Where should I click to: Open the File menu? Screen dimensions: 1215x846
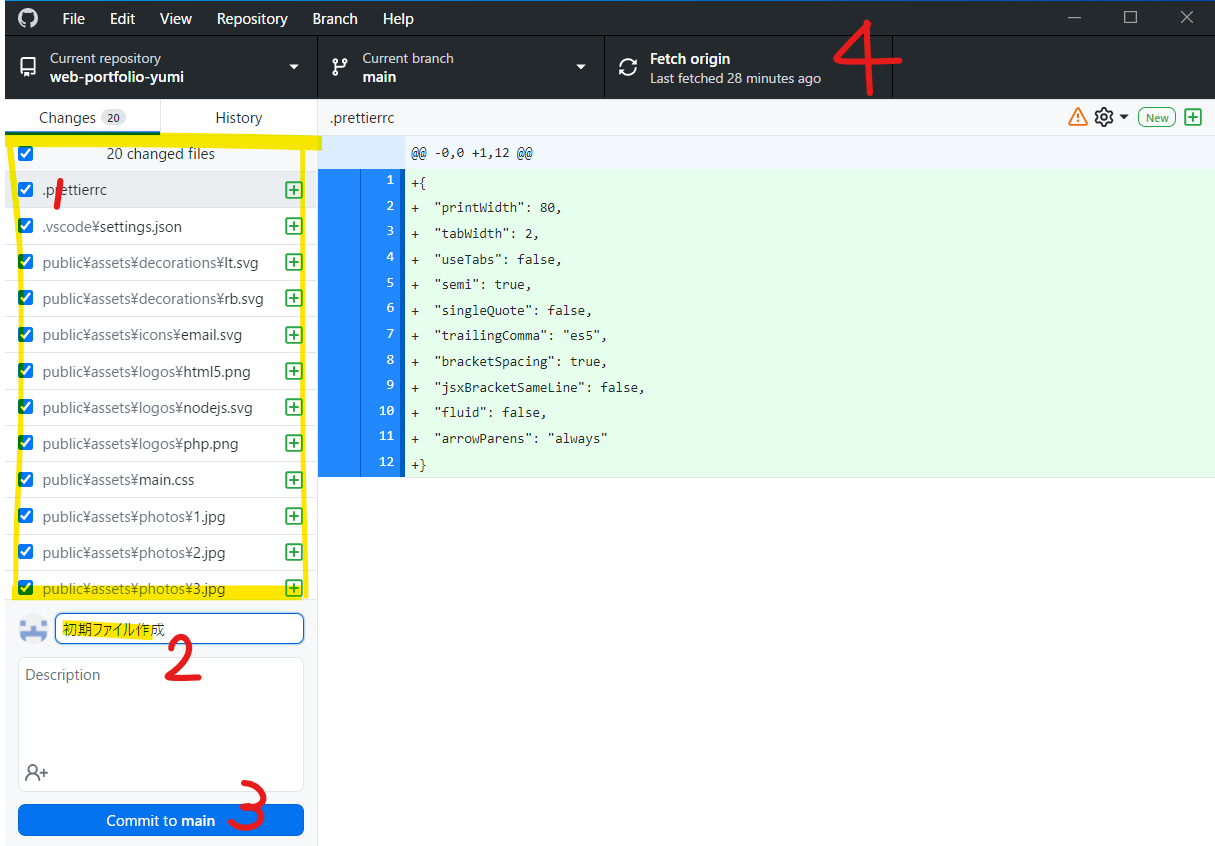pos(73,18)
